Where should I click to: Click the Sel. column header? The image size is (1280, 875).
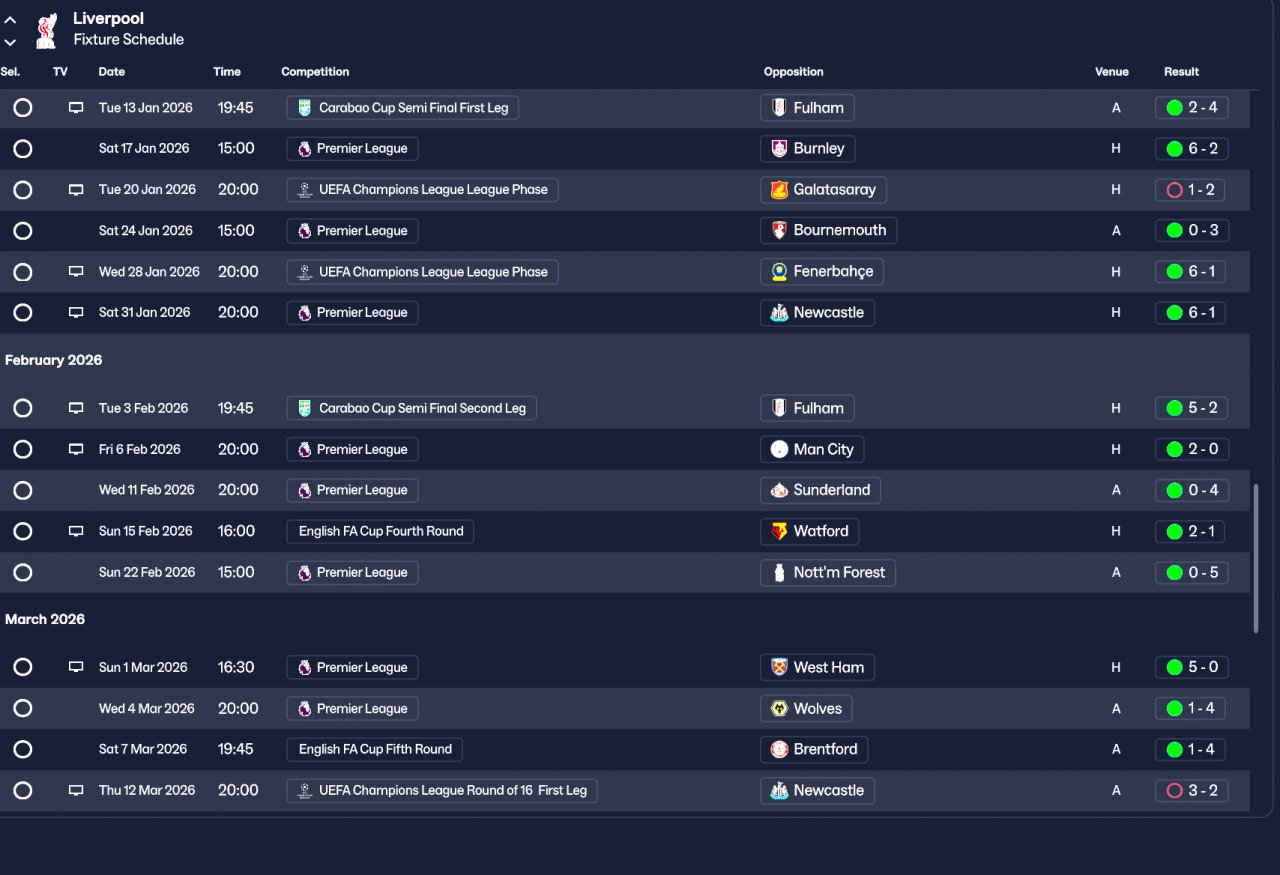[x=10, y=72]
